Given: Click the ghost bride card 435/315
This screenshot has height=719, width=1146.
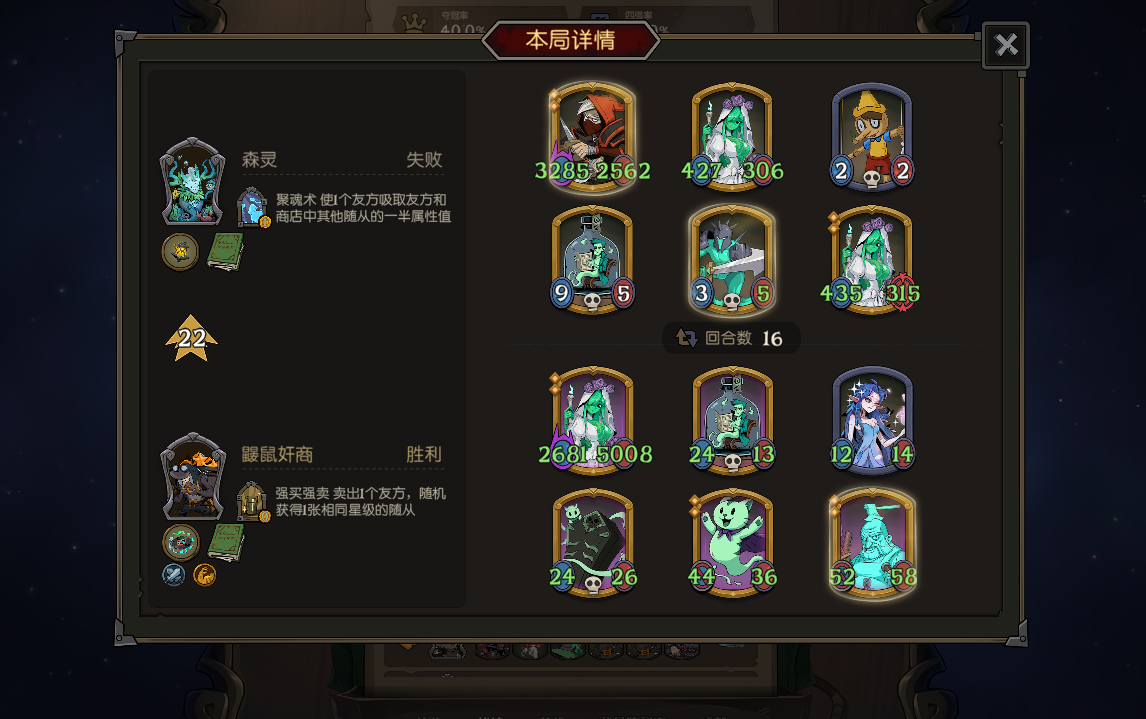Looking at the screenshot, I should point(872,259).
